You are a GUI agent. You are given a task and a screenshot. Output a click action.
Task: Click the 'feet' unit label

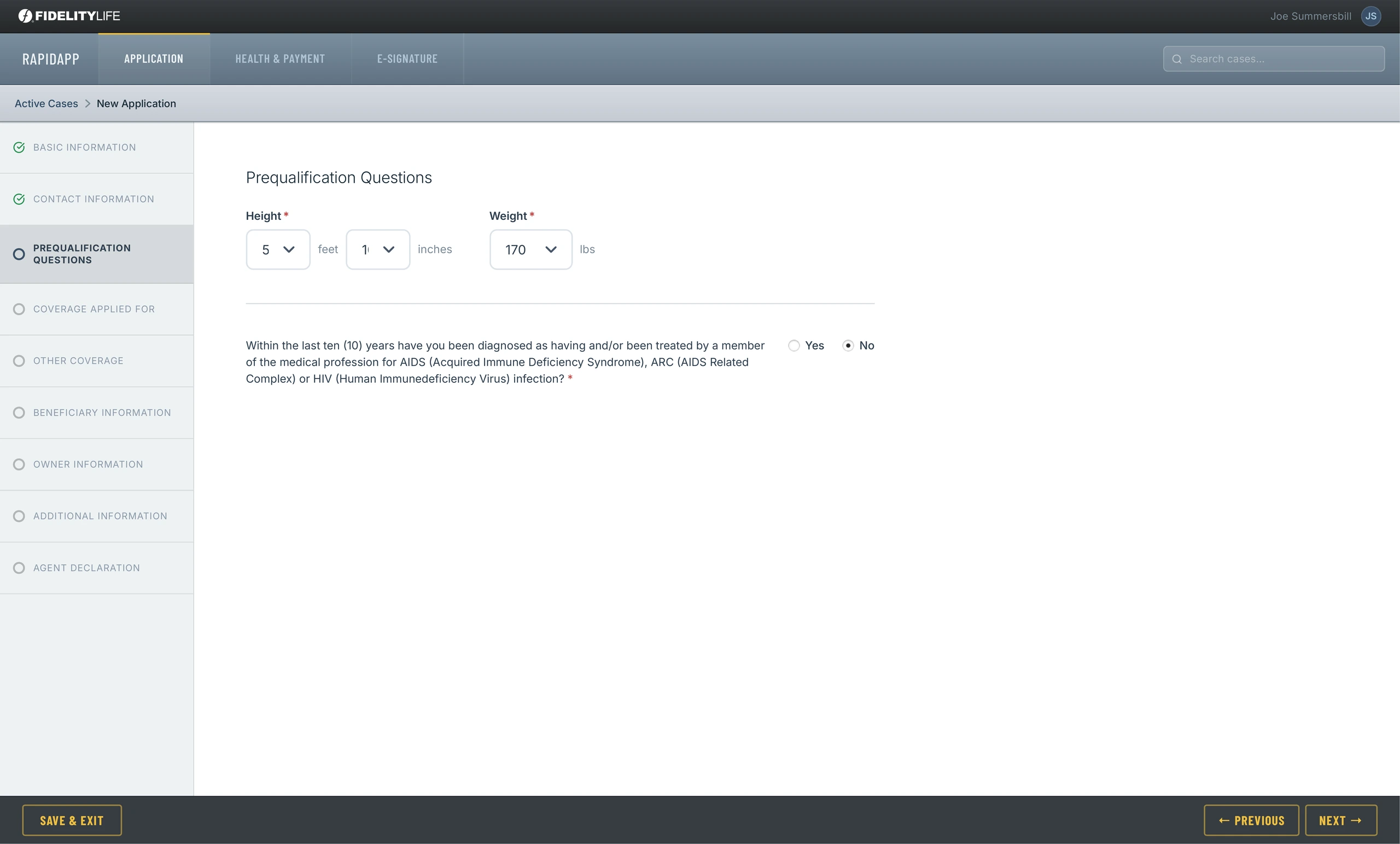pos(328,249)
